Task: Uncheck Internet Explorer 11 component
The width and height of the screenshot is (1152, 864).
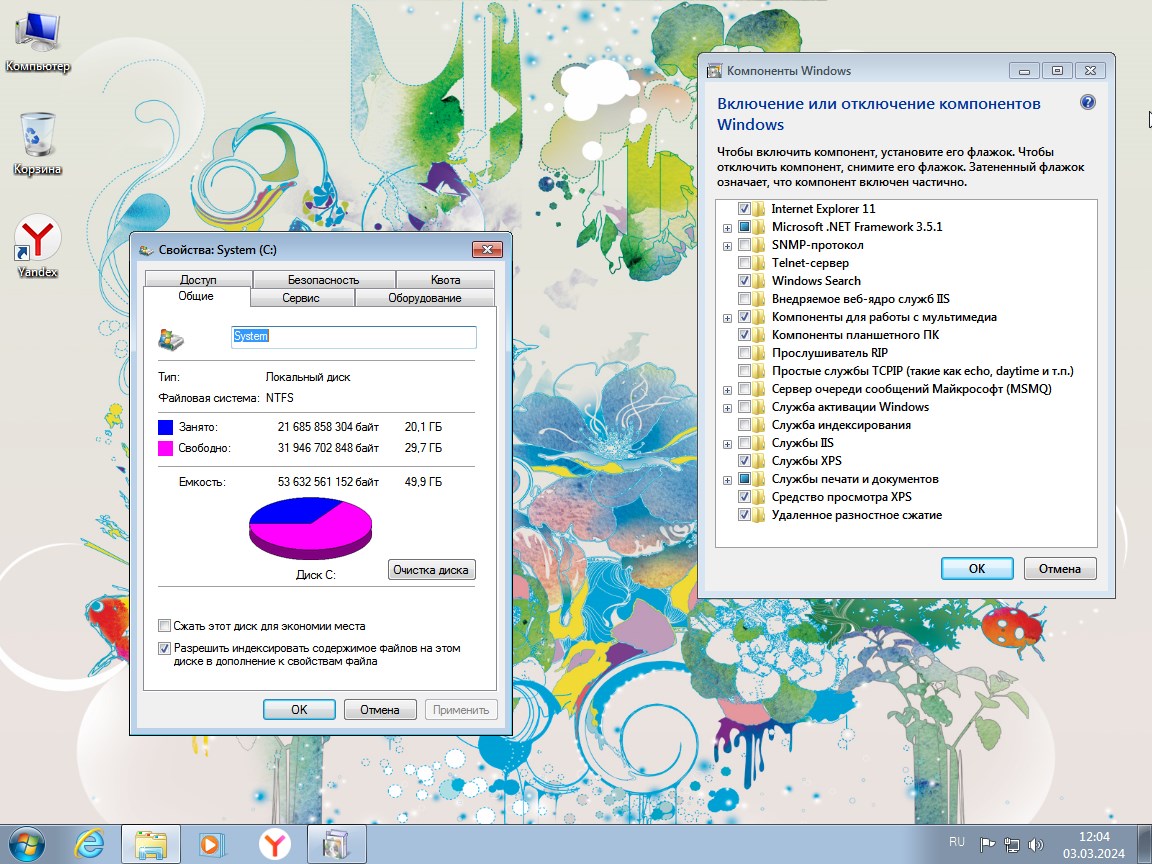Action: click(x=744, y=209)
